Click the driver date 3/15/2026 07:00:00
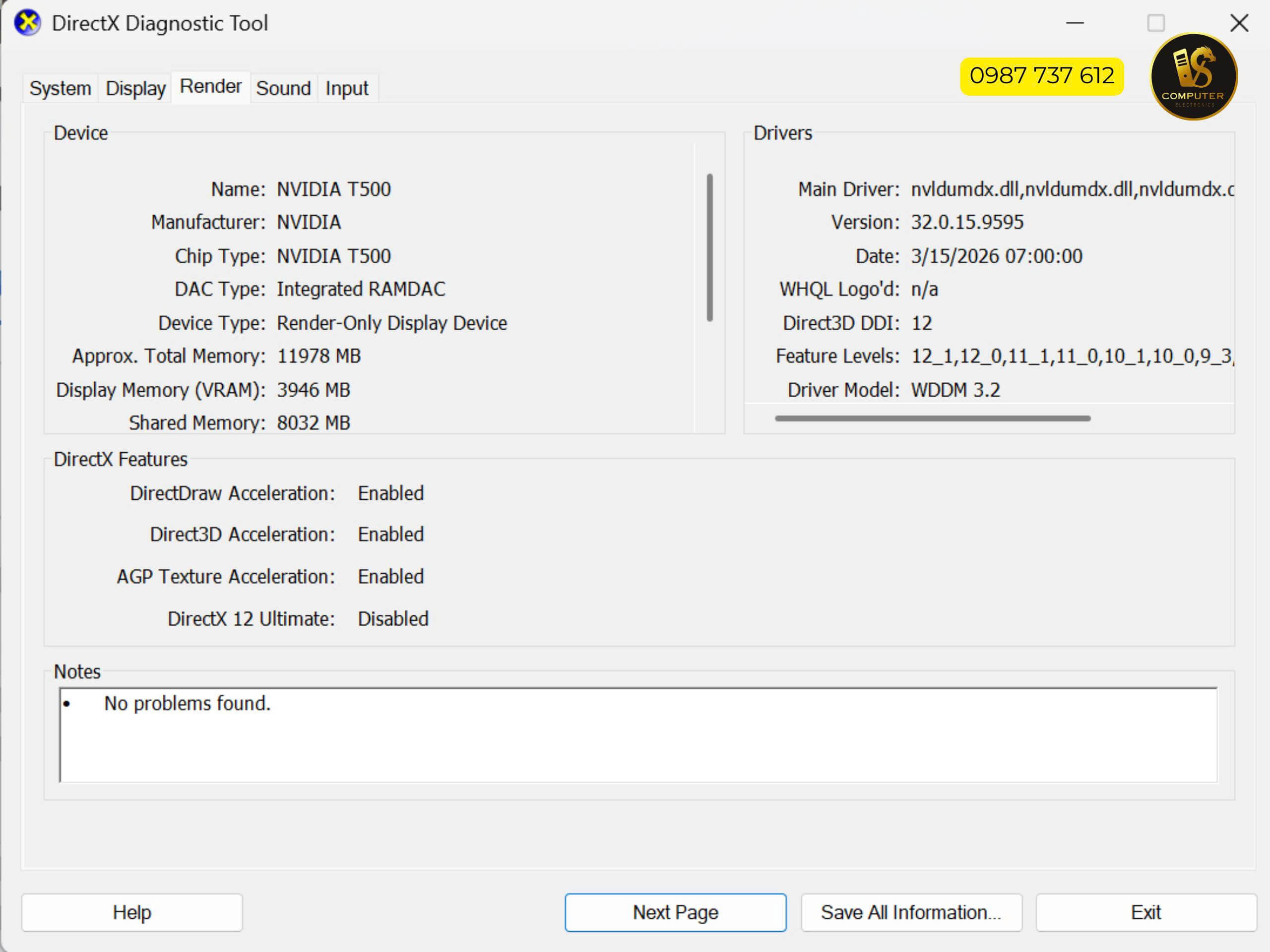 point(997,256)
